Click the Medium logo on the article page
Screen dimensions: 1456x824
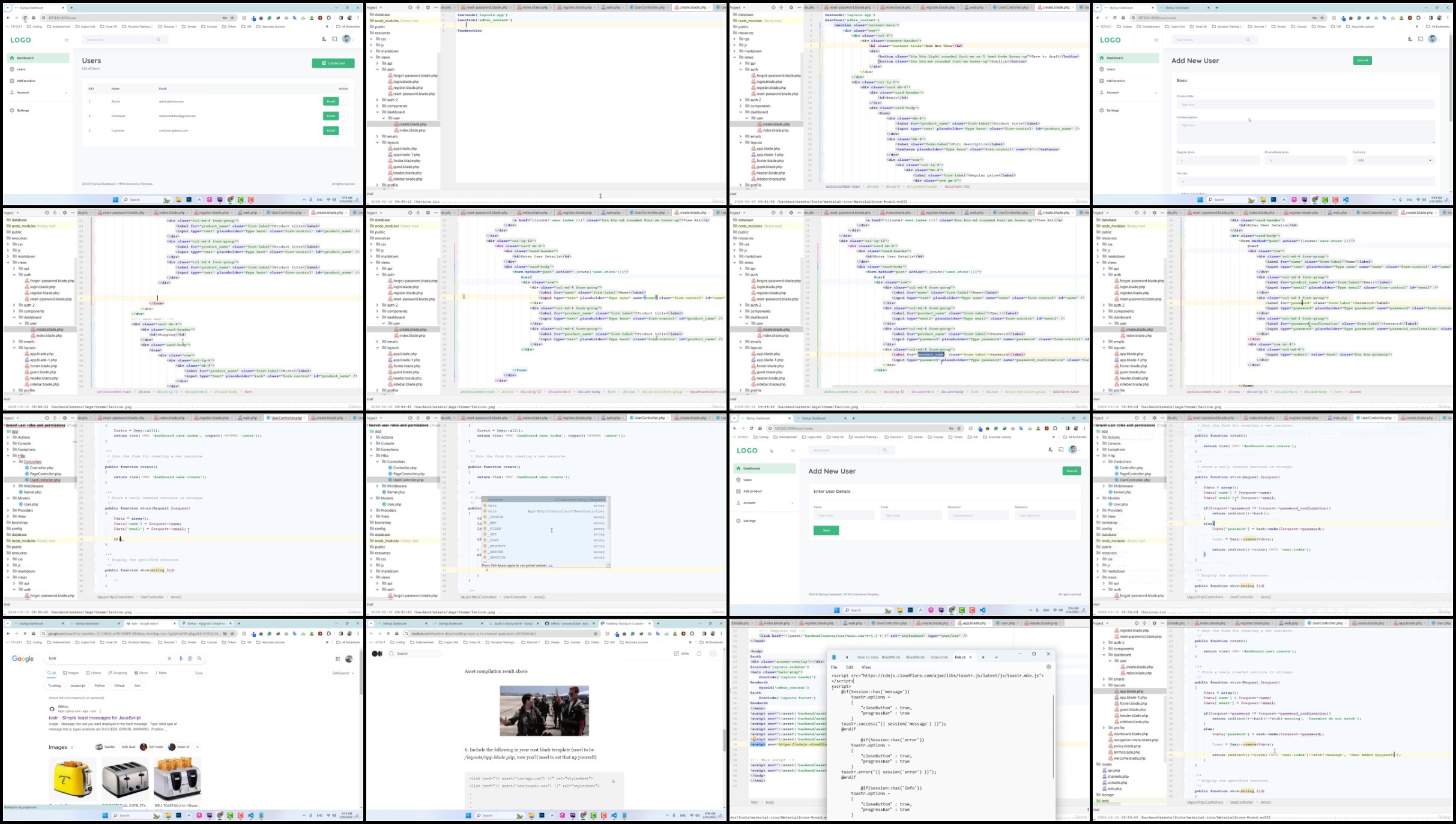pos(377,654)
